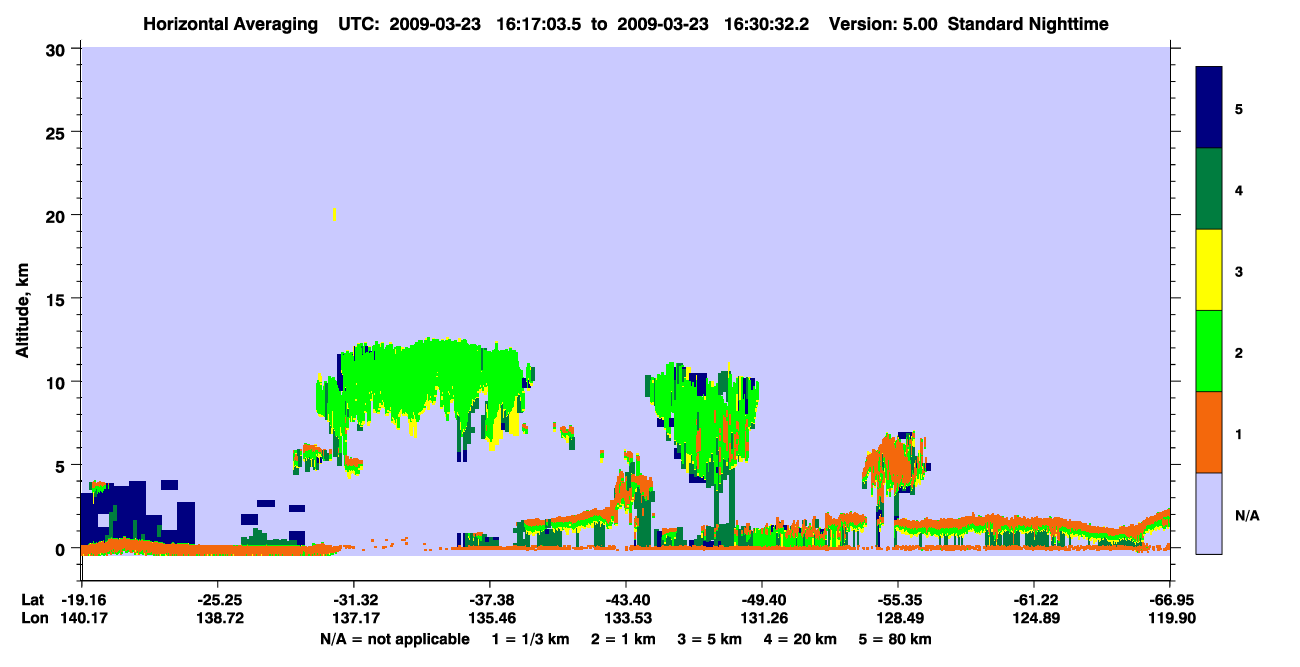Click longitude value '137.17'

click(354, 619)
